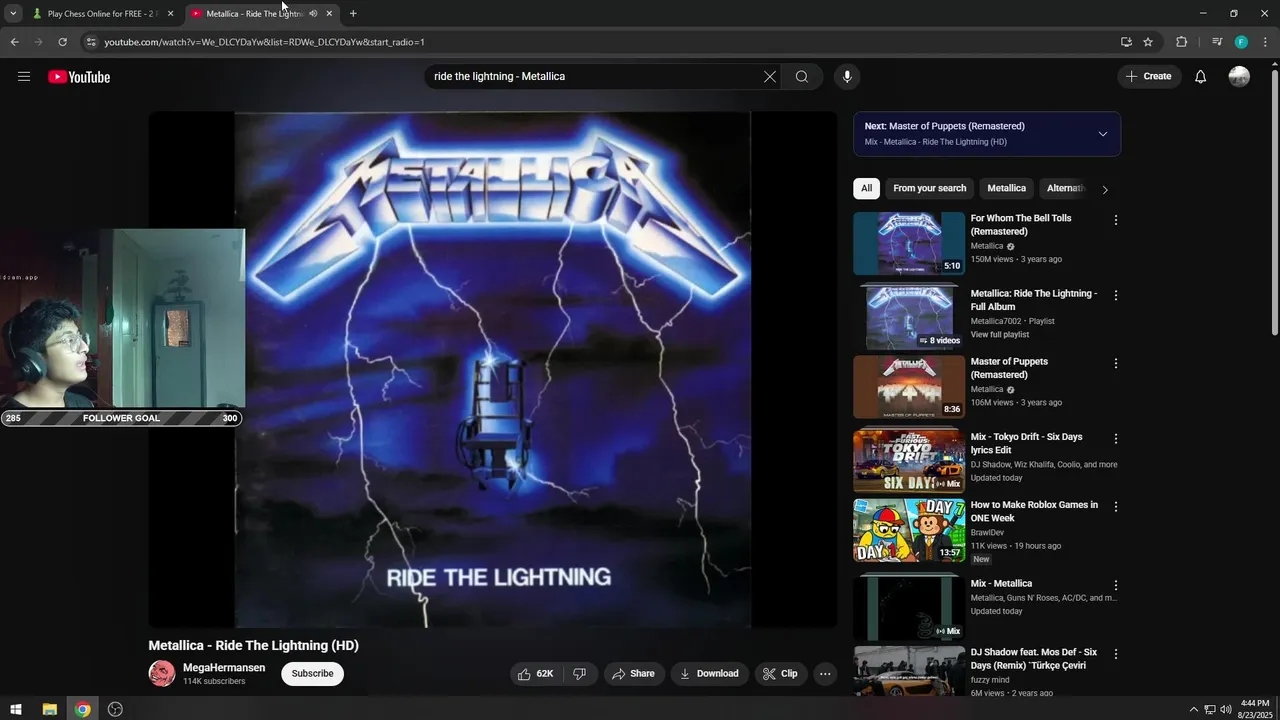The width and height of the screenshot is (1280, 720).
Task: Open more actions ellipsis below video
Action: [x=825, y=674]
